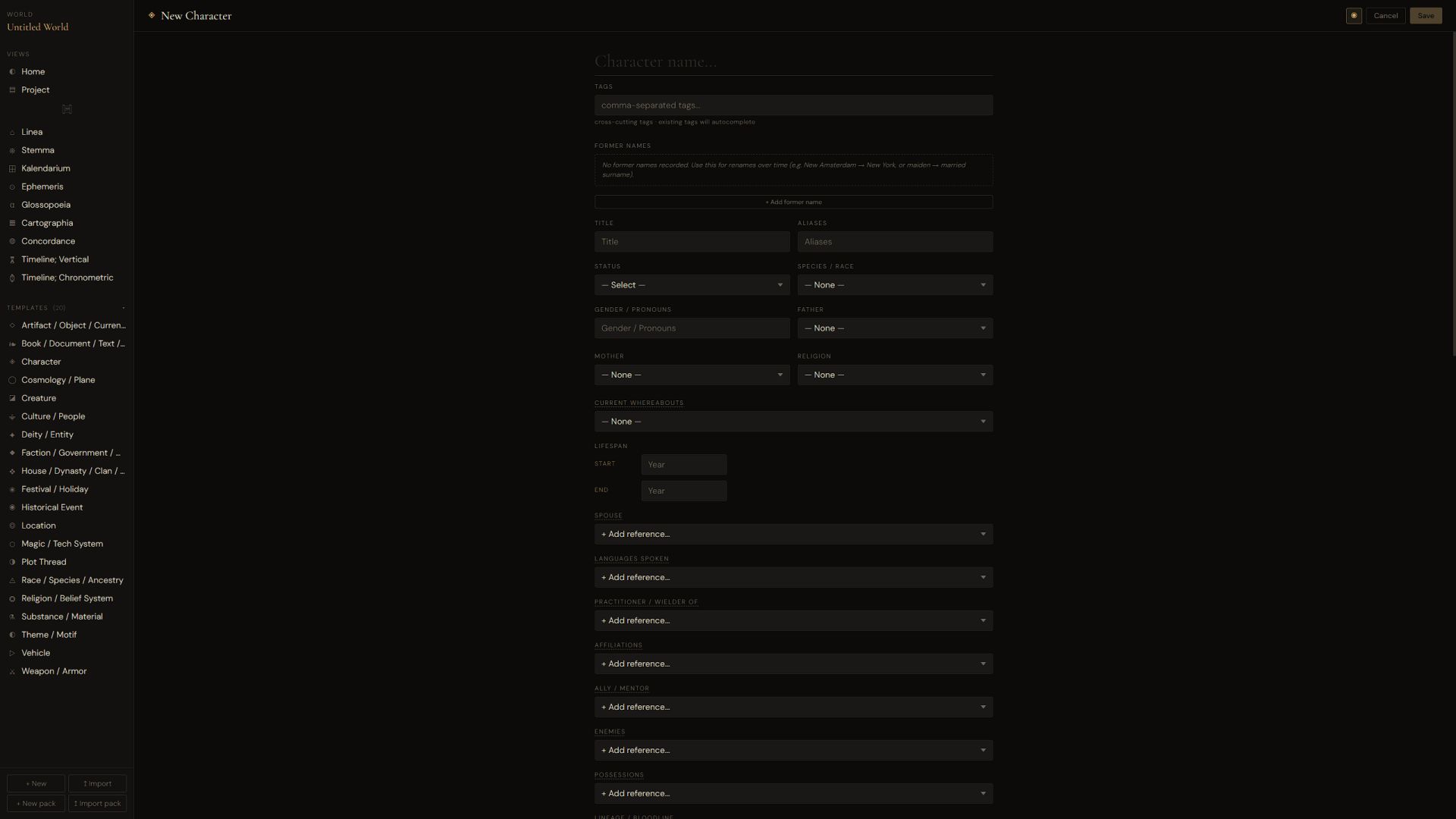Click the Cartographia icon
The image size is (1456, 819).
pos(12,224)
